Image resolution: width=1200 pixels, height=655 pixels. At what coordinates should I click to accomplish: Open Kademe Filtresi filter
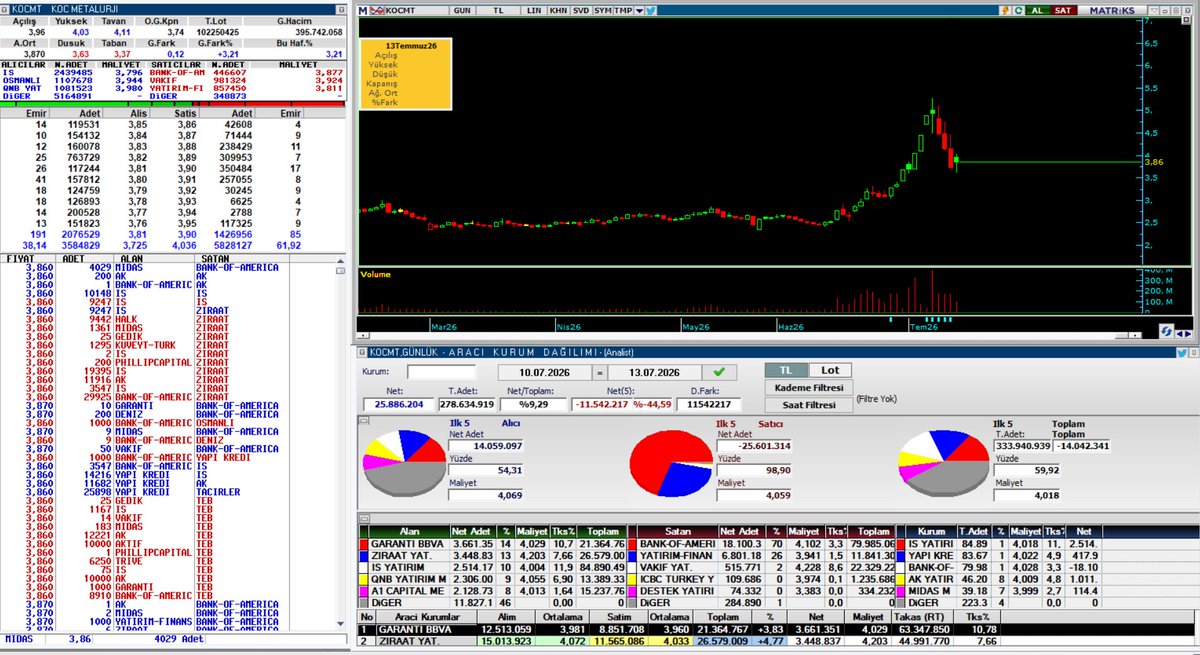(x=808, y=388)
